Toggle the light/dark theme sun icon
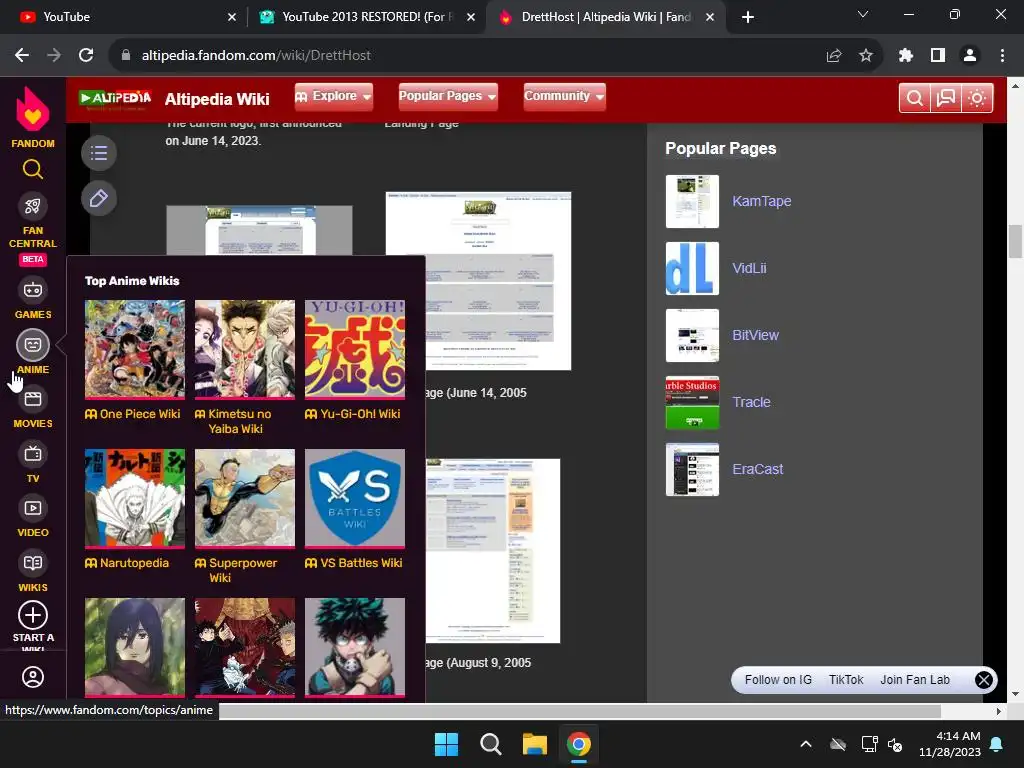Screen dimensions: 1024x768 [x=977, y=98]
